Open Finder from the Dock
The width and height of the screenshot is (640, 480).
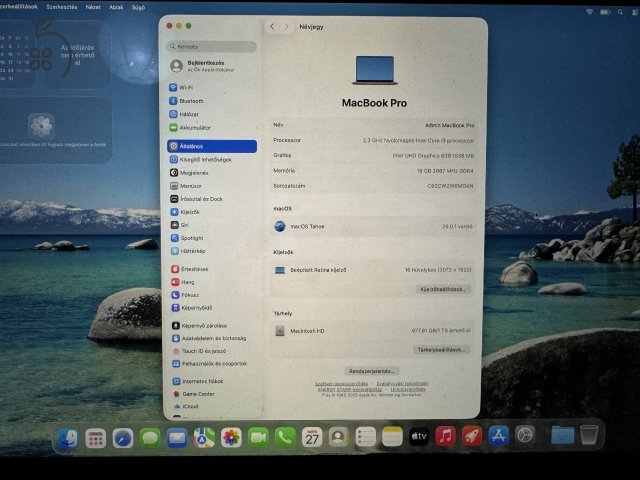(68, 438)
